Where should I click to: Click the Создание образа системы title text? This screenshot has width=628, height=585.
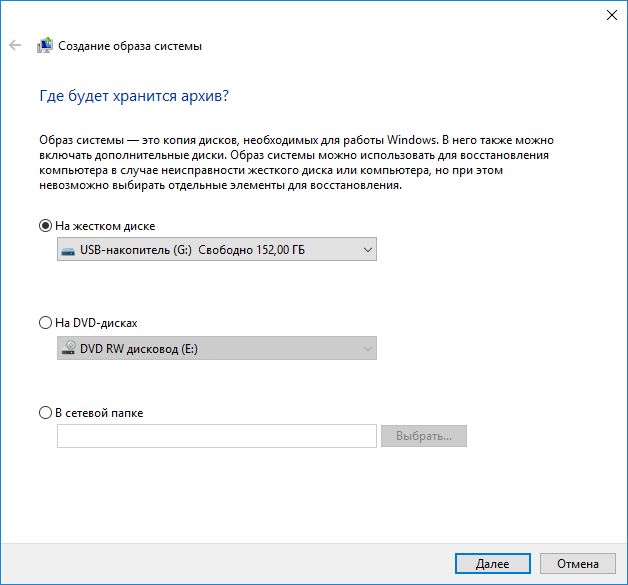pyautogui.click(x=129, y=46)
